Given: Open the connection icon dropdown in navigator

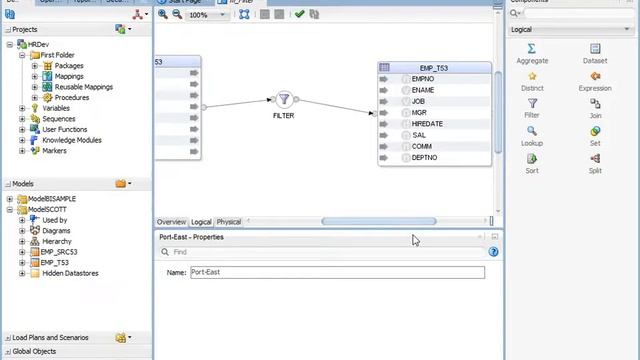Looking at the screenshot, I should pos(140,14).
